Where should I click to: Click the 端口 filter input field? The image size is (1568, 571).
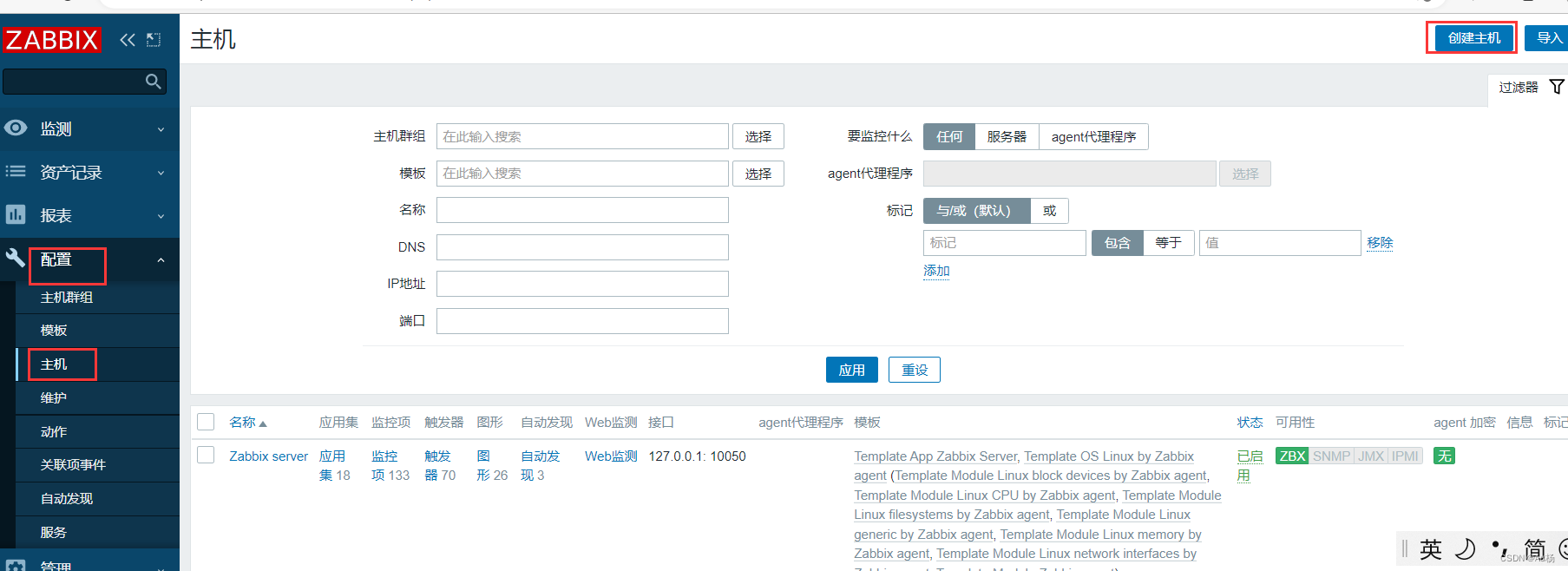[582, 321]
